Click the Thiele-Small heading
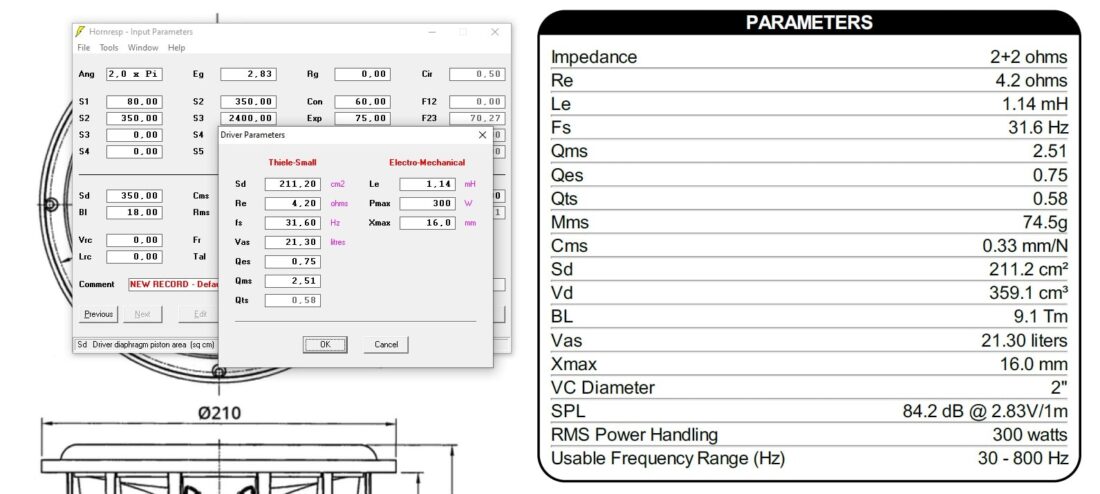Viewport: 1100px width, 494px height. (x=293, y=163)
